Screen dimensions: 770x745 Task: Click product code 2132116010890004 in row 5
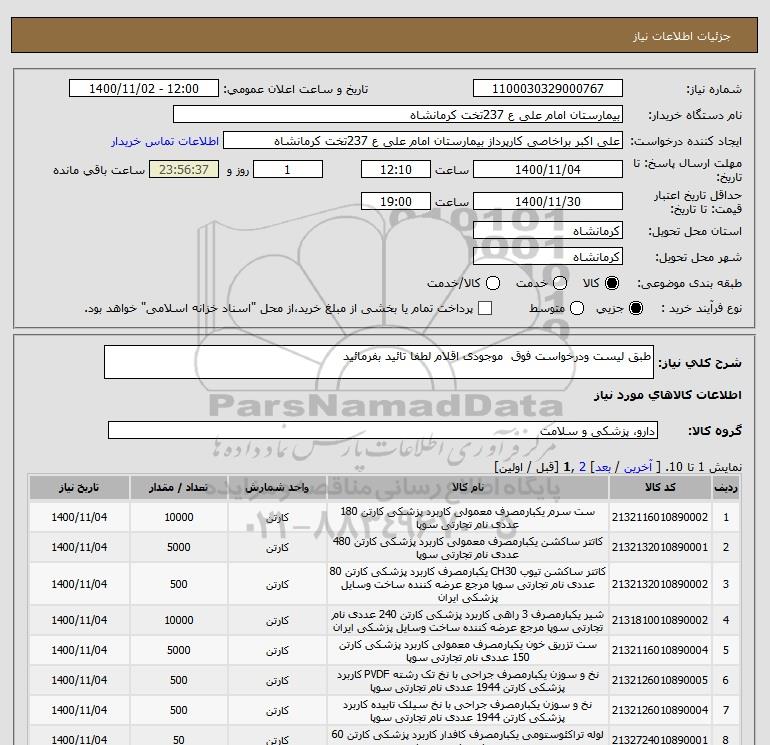[x=660, y=650]
